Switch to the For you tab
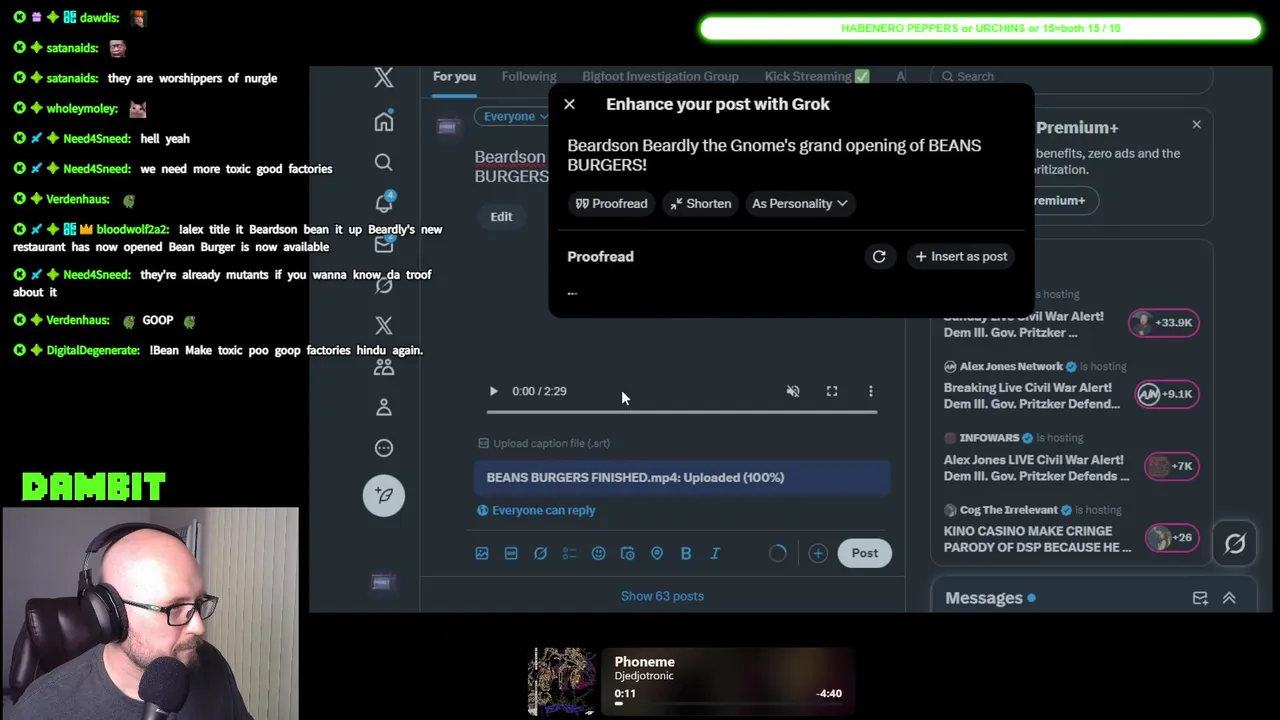Viewport: 1280px width, 720px height. click(x=454, y=76)
